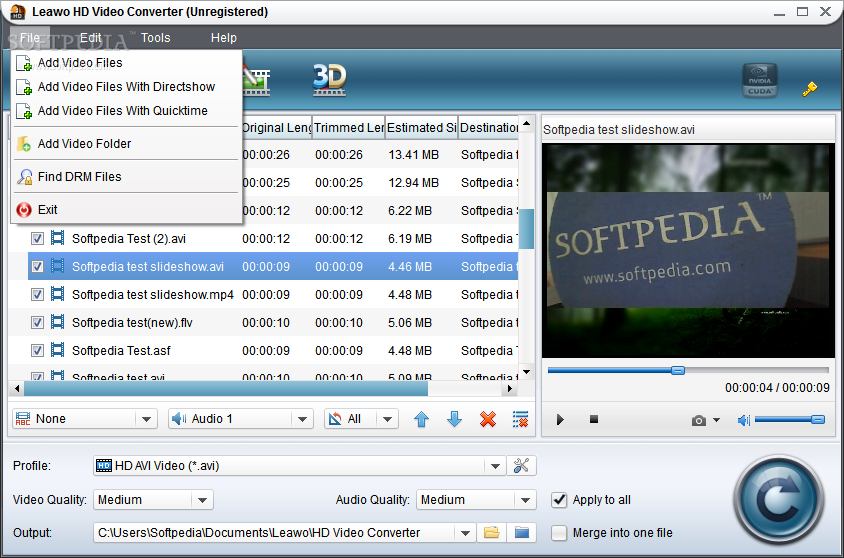
Task: Remove selected file with red X
Action: pos(488,419)
